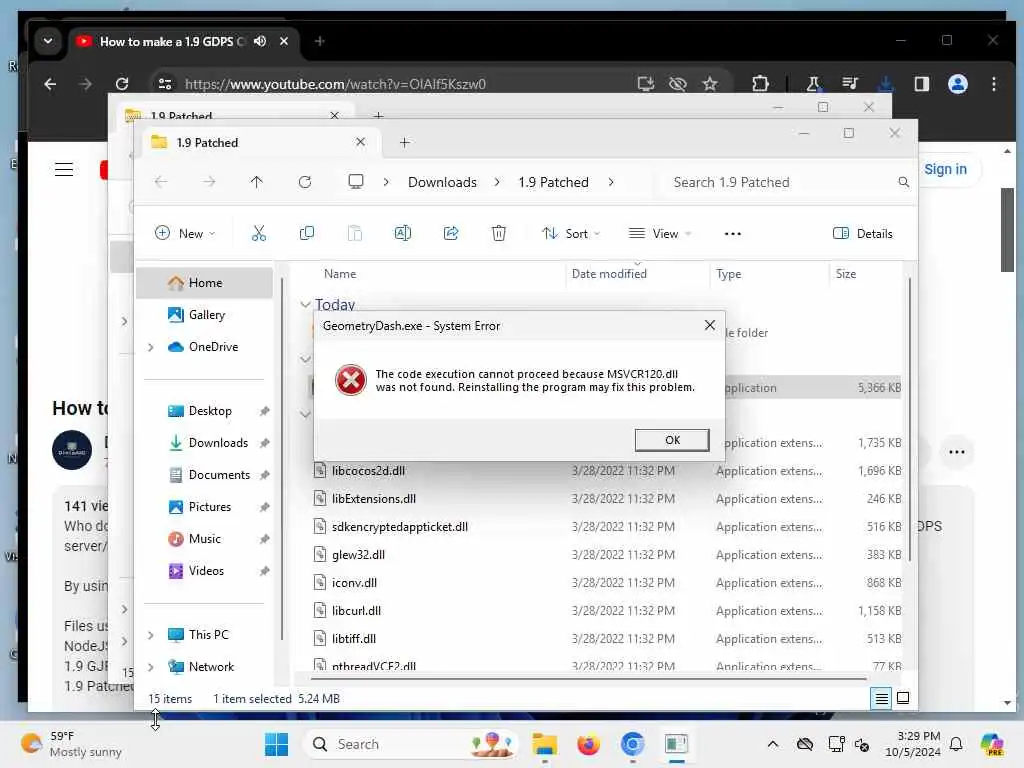
Task: Click the This PC monitor icon in address bar
Action: tap(356, 182)
